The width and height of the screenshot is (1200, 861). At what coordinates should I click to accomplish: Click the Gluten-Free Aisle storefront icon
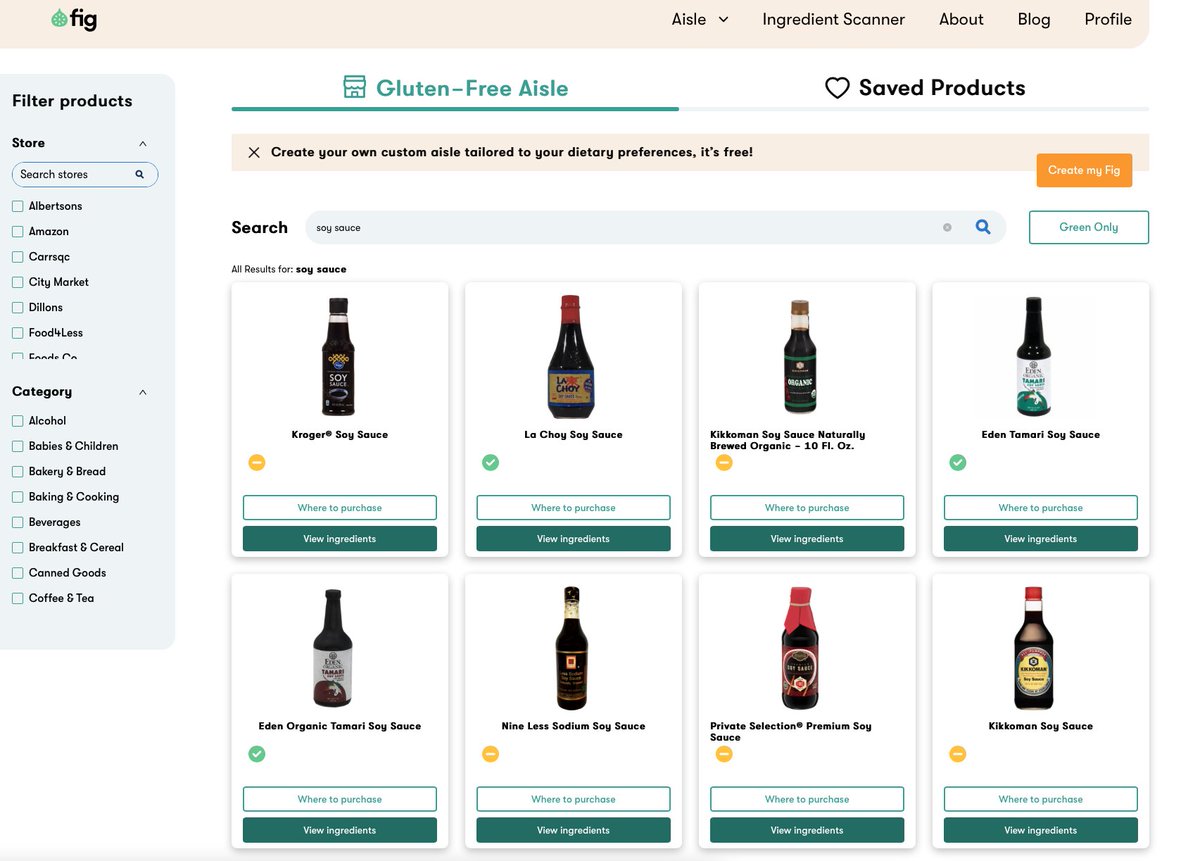point(354,87)
